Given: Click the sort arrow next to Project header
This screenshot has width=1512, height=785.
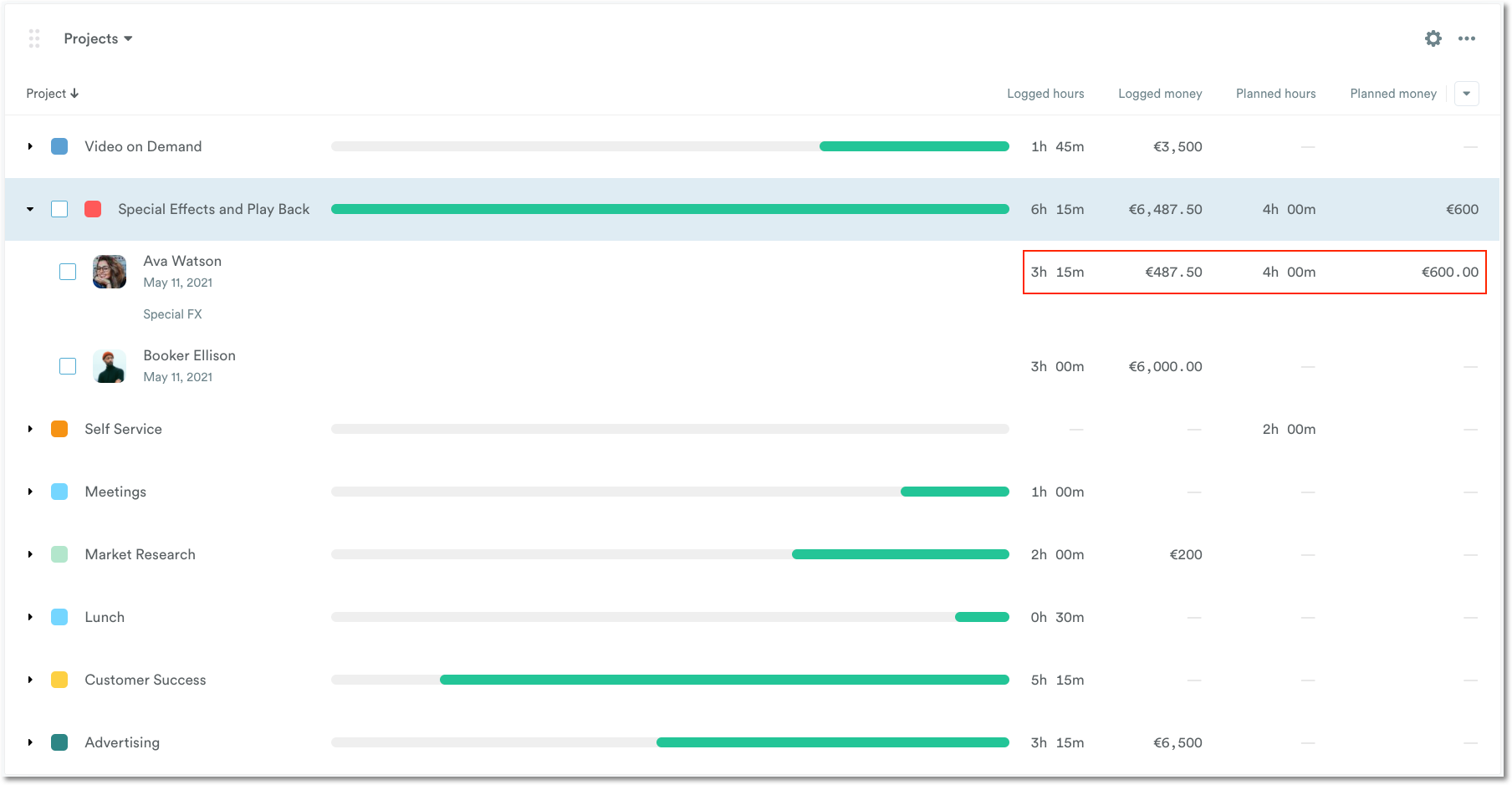Looking at the screenshot, I should coord(74,93).
